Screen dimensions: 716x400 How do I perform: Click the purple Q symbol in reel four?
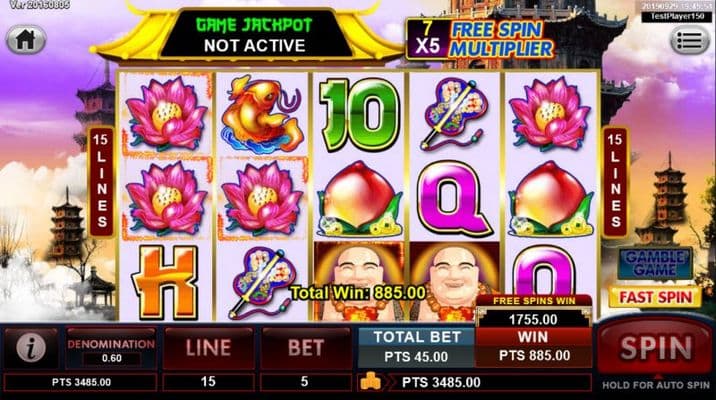[x=453, y=198]
